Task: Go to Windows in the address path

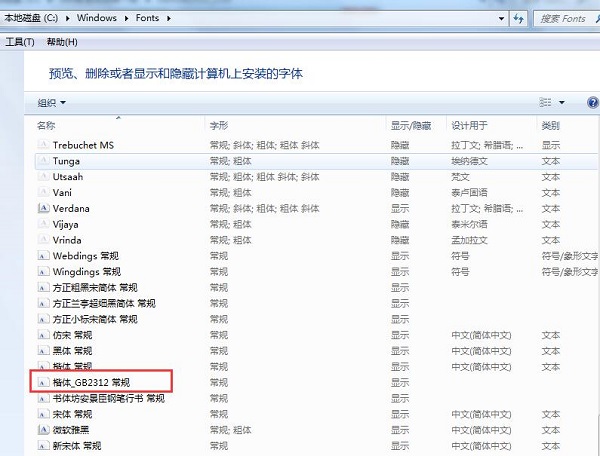Action: click(x=97, y=18)
